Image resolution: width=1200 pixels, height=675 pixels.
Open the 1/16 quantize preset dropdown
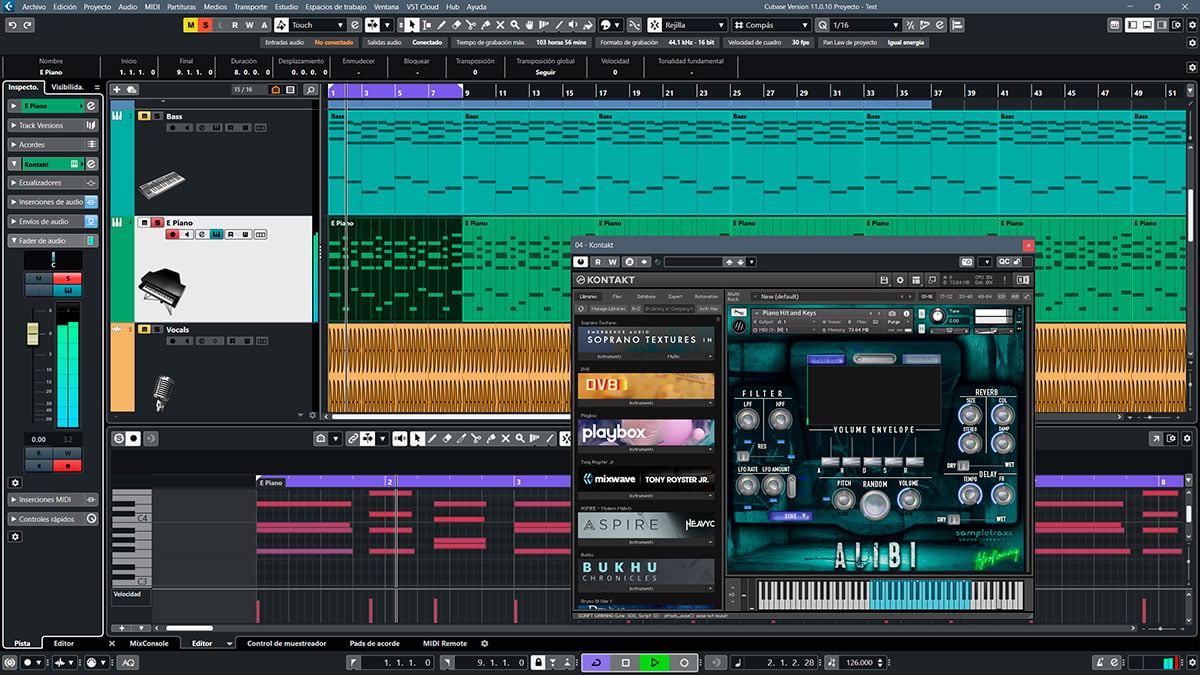point(865,25)
